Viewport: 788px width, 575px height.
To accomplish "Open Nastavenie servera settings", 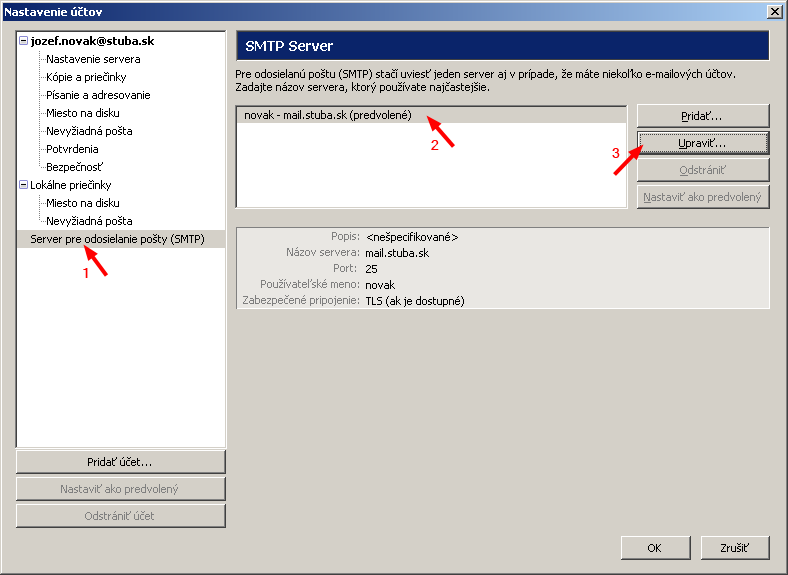I will click(93, 59).
